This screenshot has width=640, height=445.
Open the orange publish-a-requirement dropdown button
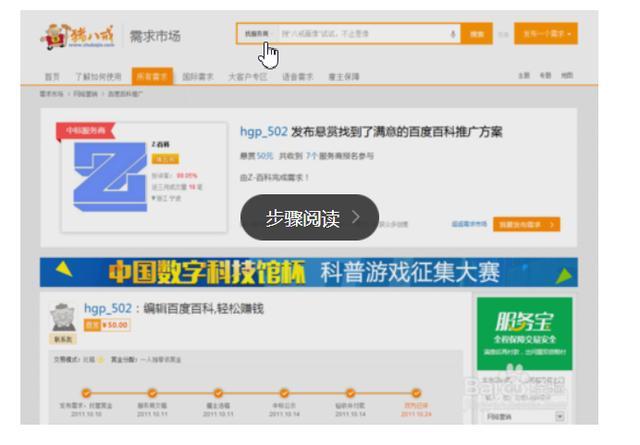(546, 34)
